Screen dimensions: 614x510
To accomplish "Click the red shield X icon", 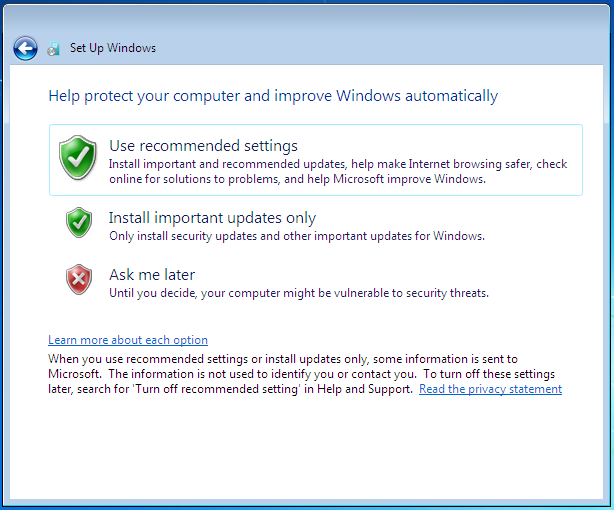I will coord(79,279).
